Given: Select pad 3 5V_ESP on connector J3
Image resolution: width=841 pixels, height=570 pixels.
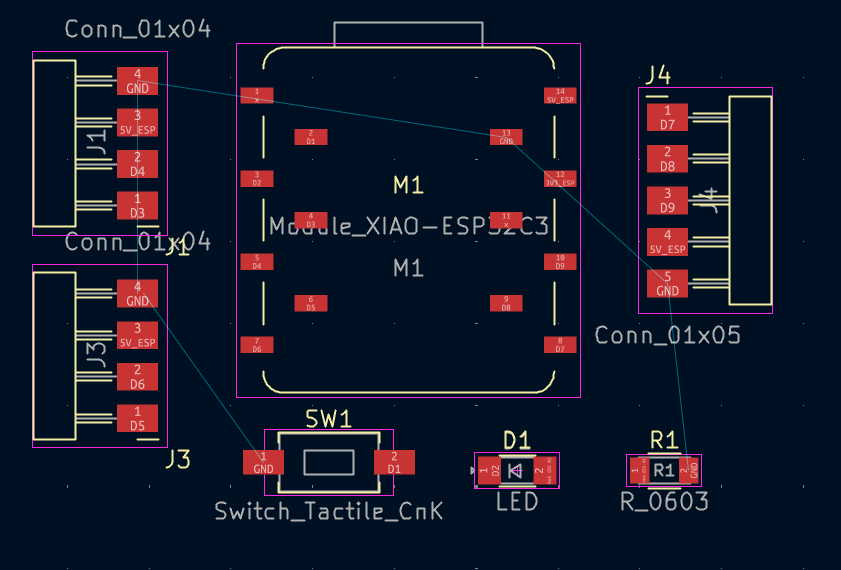Looking at the screenshot, I should coord(137,335).
